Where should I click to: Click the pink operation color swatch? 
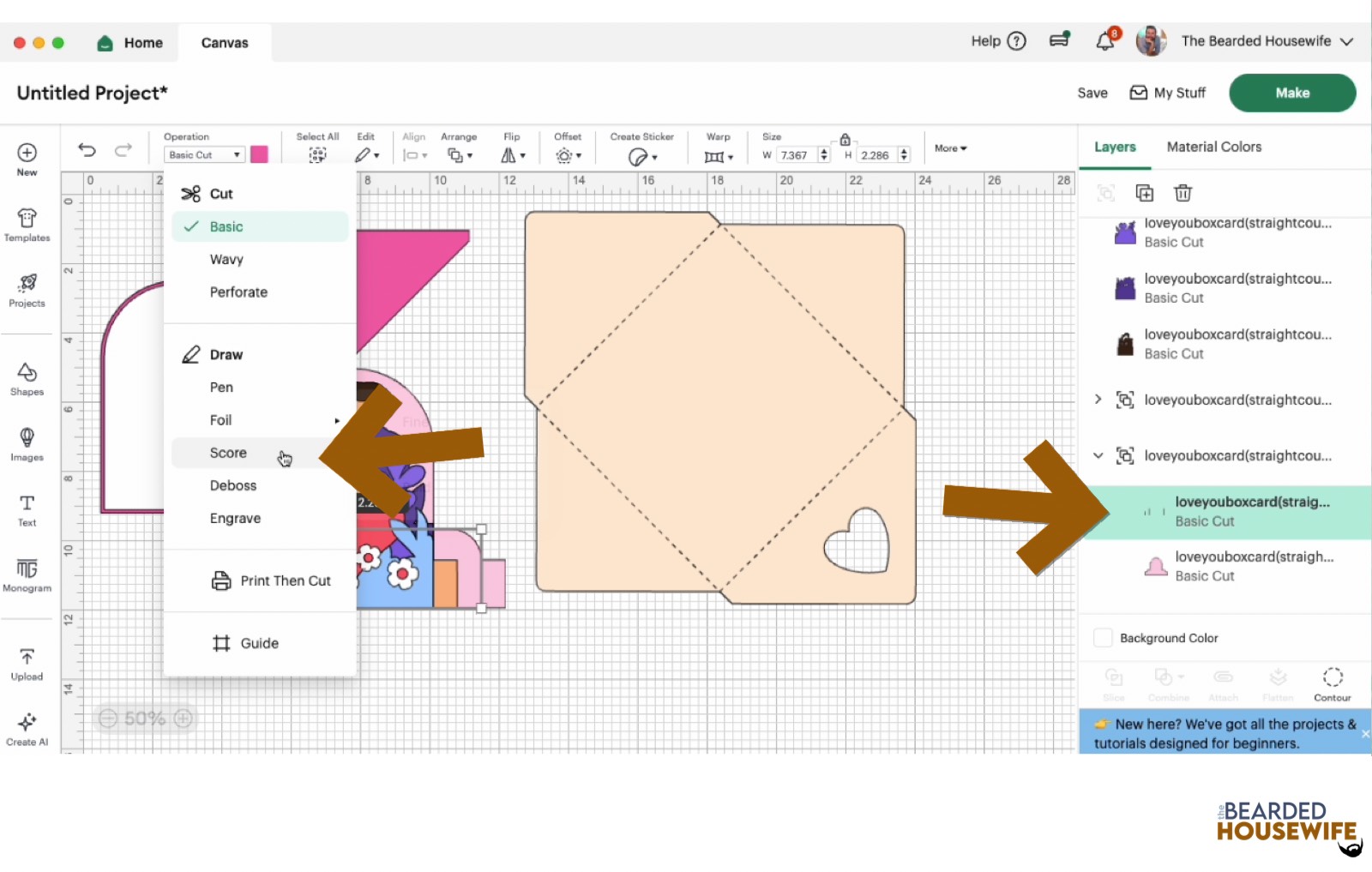click(x=259, y=154)
